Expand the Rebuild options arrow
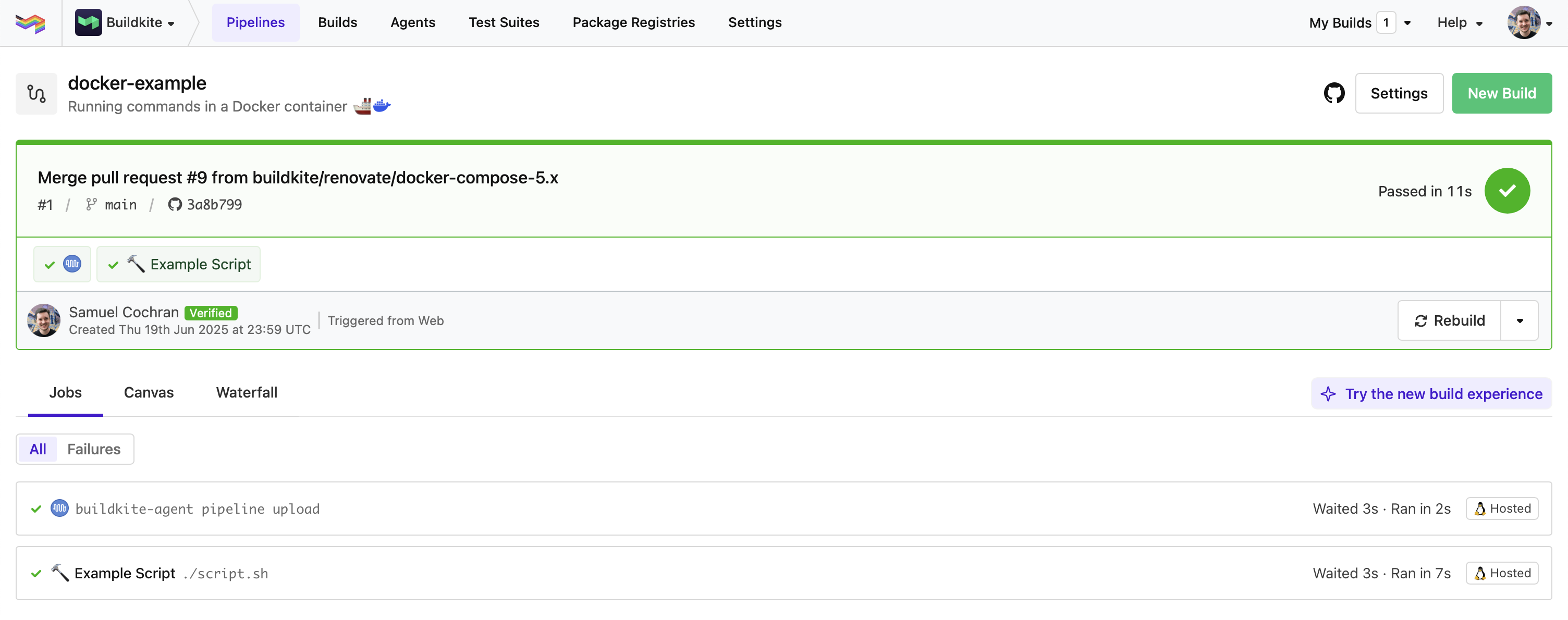Screen dimensions: 1568x620 [x=1520, y=320]
